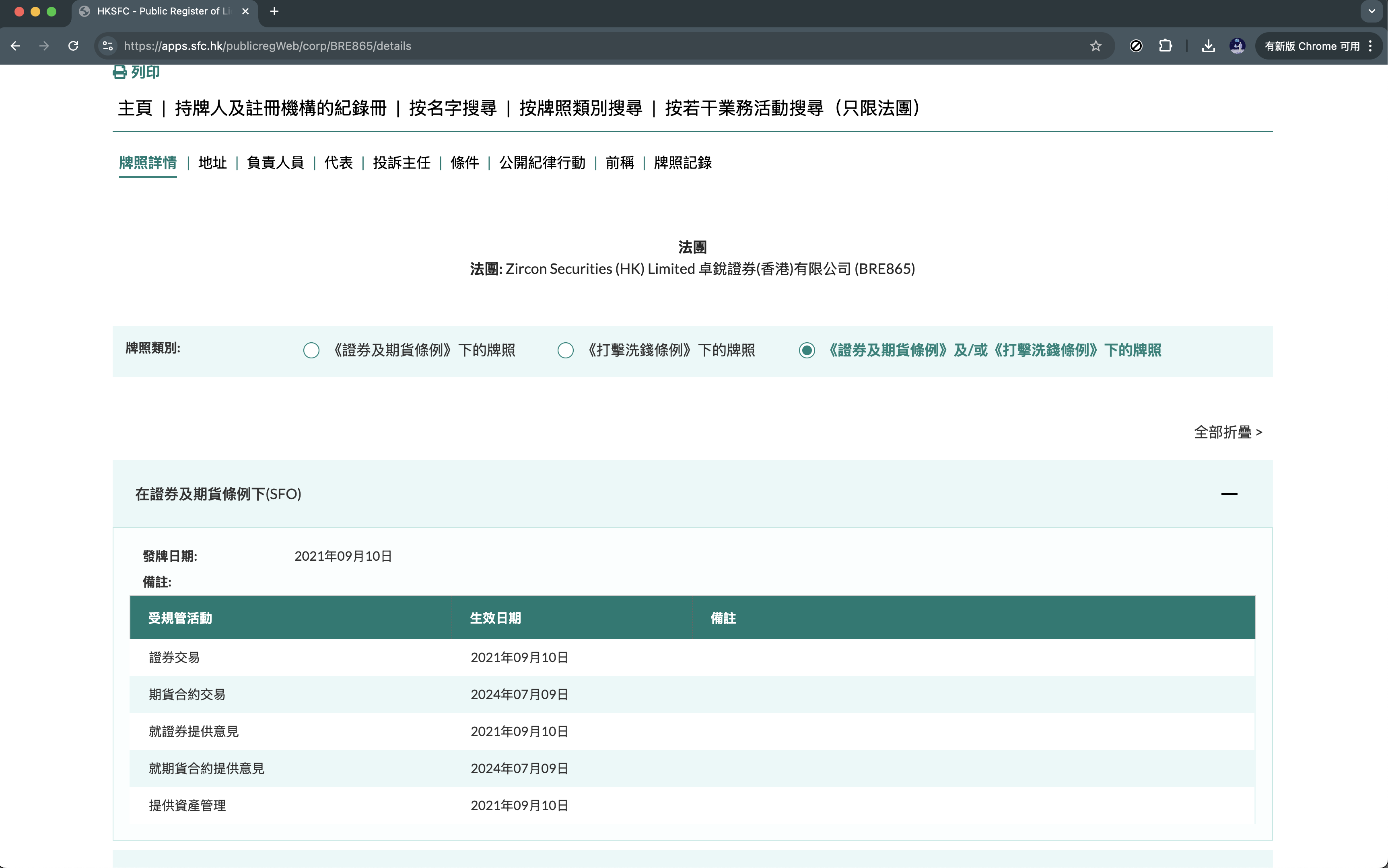Open the tab search dropdown arrow

point(1372,12)
